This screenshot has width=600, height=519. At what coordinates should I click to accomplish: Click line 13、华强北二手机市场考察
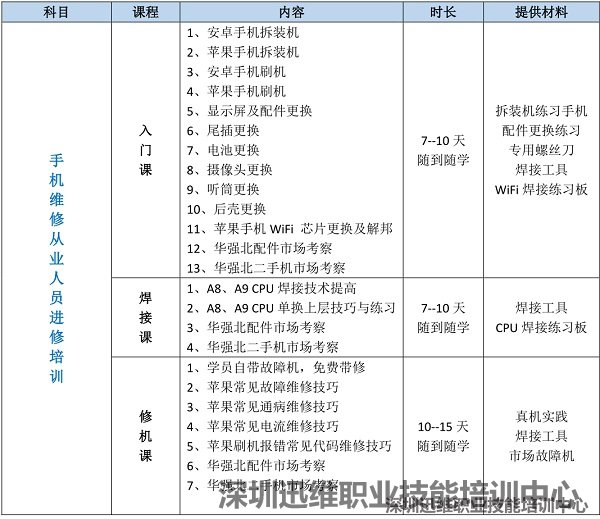pos(266,268)
